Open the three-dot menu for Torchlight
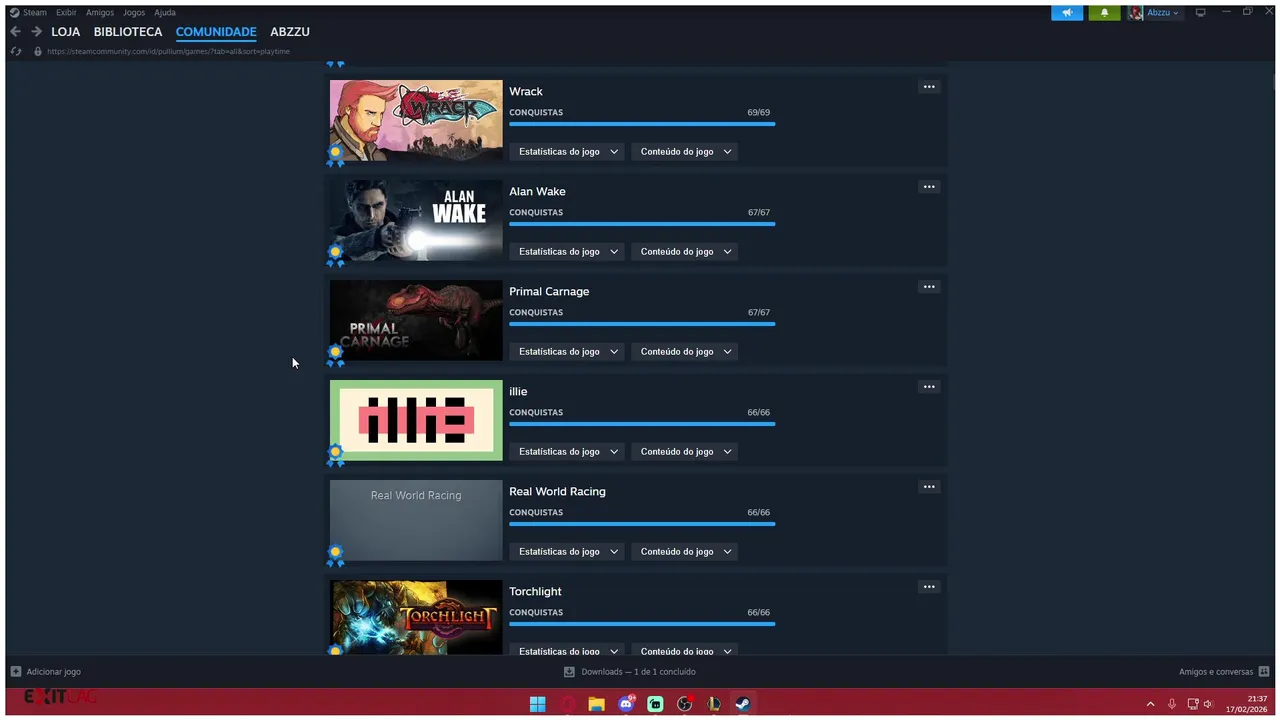This screenshot has height=720, width=1280. [929, 587]
